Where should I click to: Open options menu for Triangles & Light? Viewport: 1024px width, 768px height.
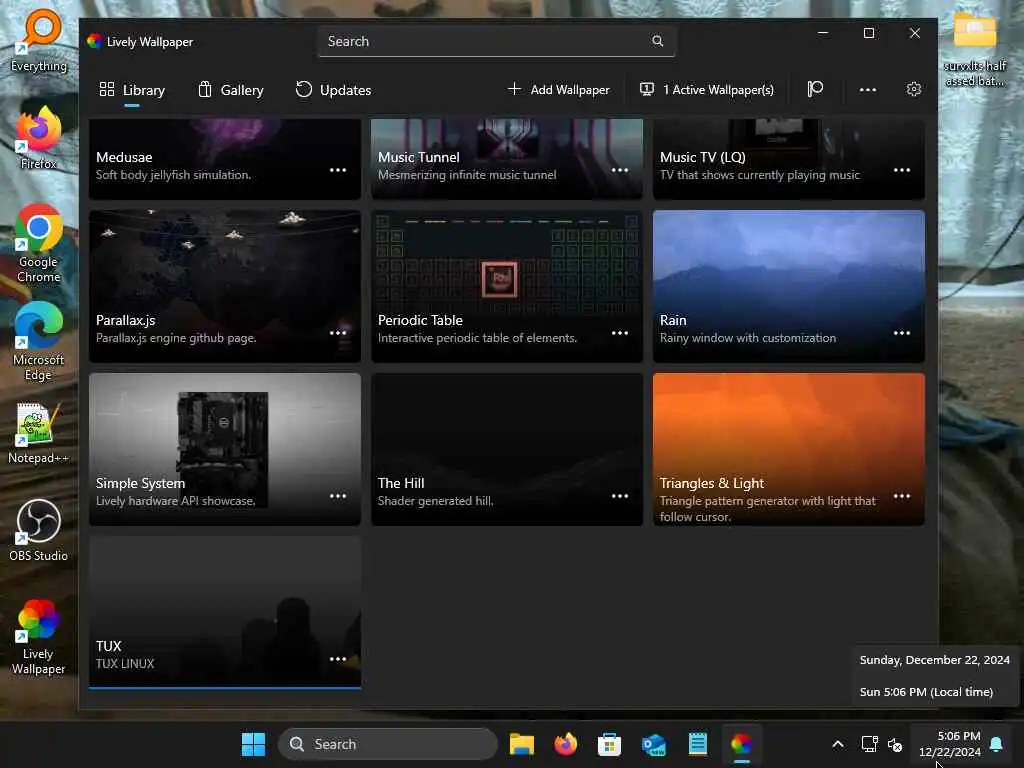click(x=902, y=496)
